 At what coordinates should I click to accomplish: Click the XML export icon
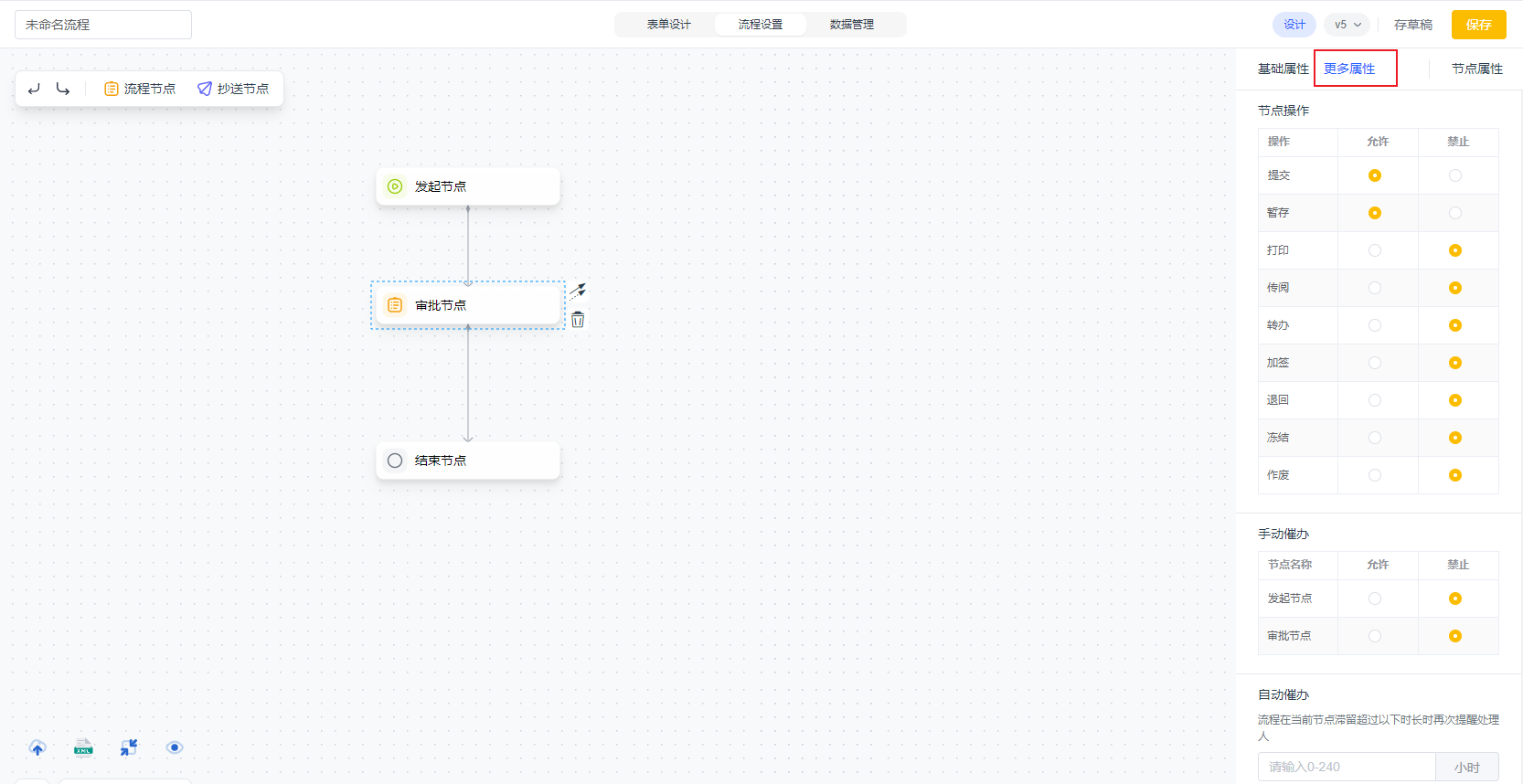[x=83, y=747]
